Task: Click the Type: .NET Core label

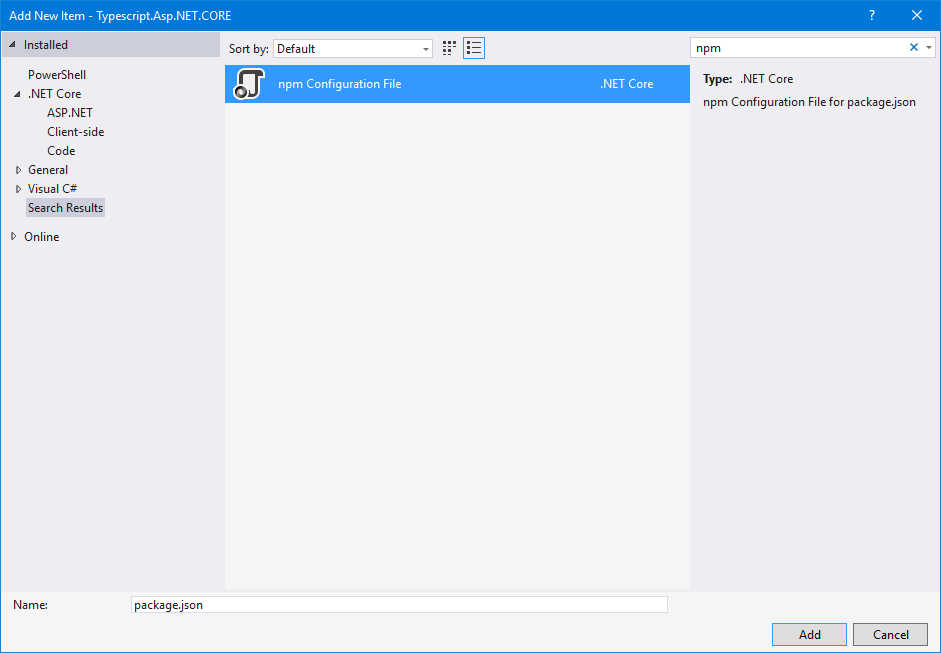Action: click(748, 79)
